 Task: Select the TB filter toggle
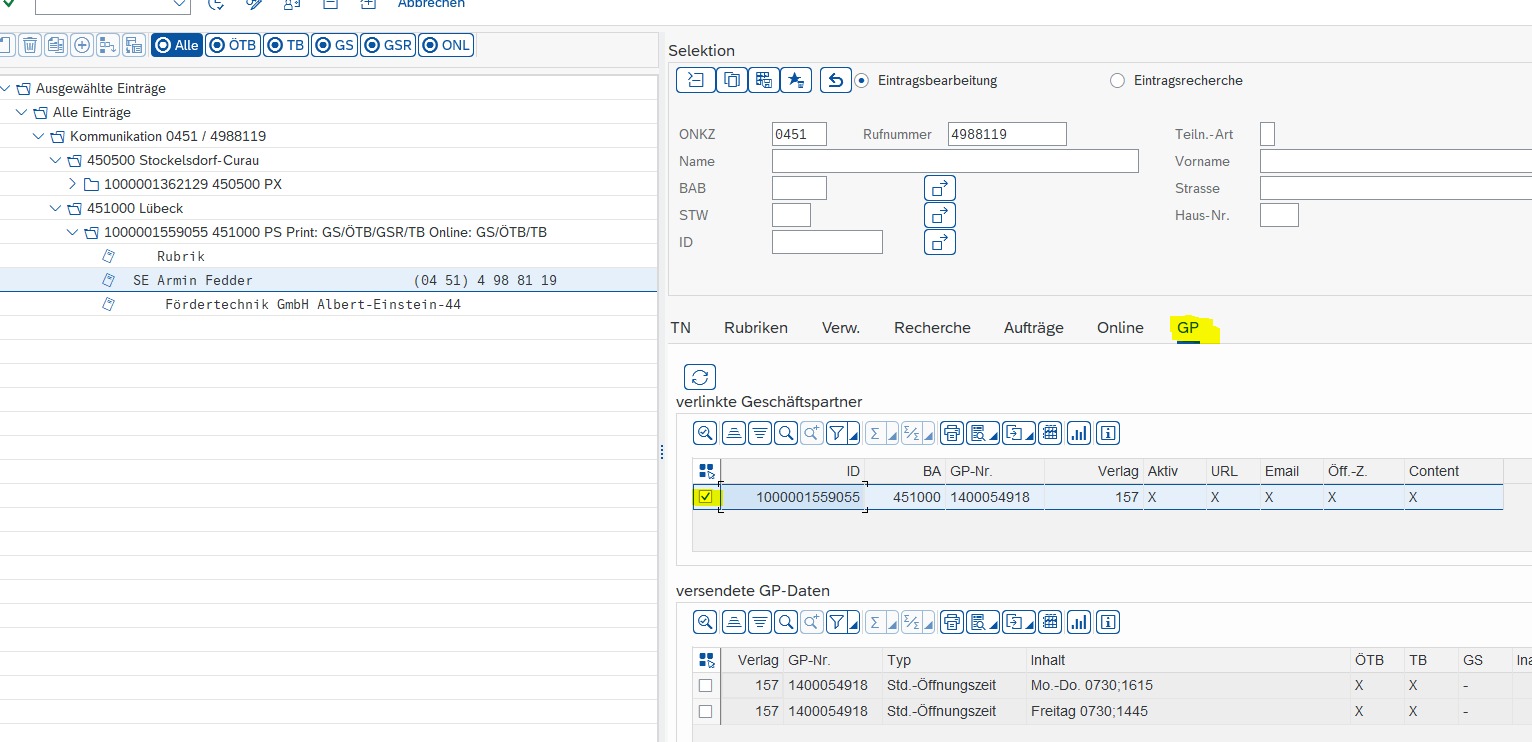click(x=286, y=45)
